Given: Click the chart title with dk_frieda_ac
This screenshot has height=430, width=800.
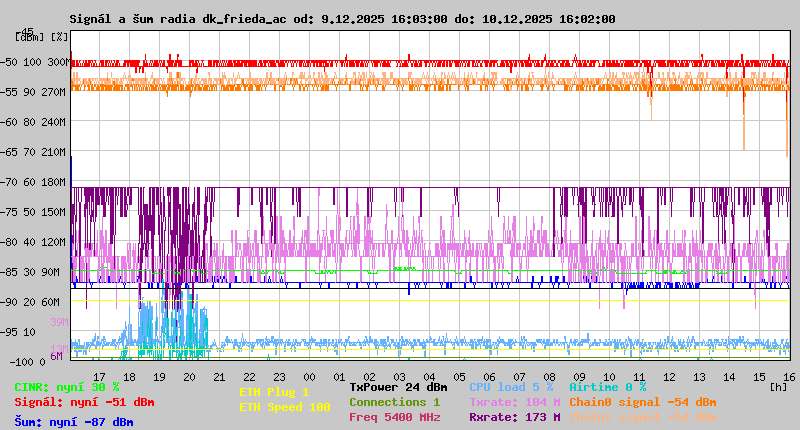Looking at the screenshot, I should pos(342,19).
